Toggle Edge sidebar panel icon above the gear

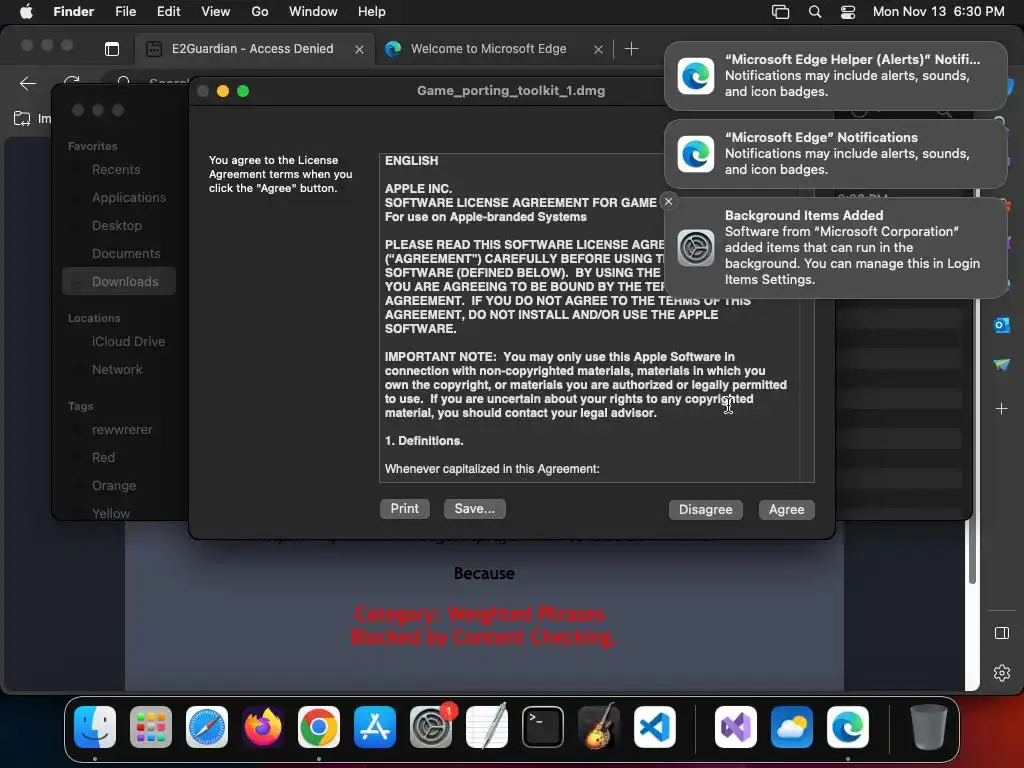click(1001, 633)
